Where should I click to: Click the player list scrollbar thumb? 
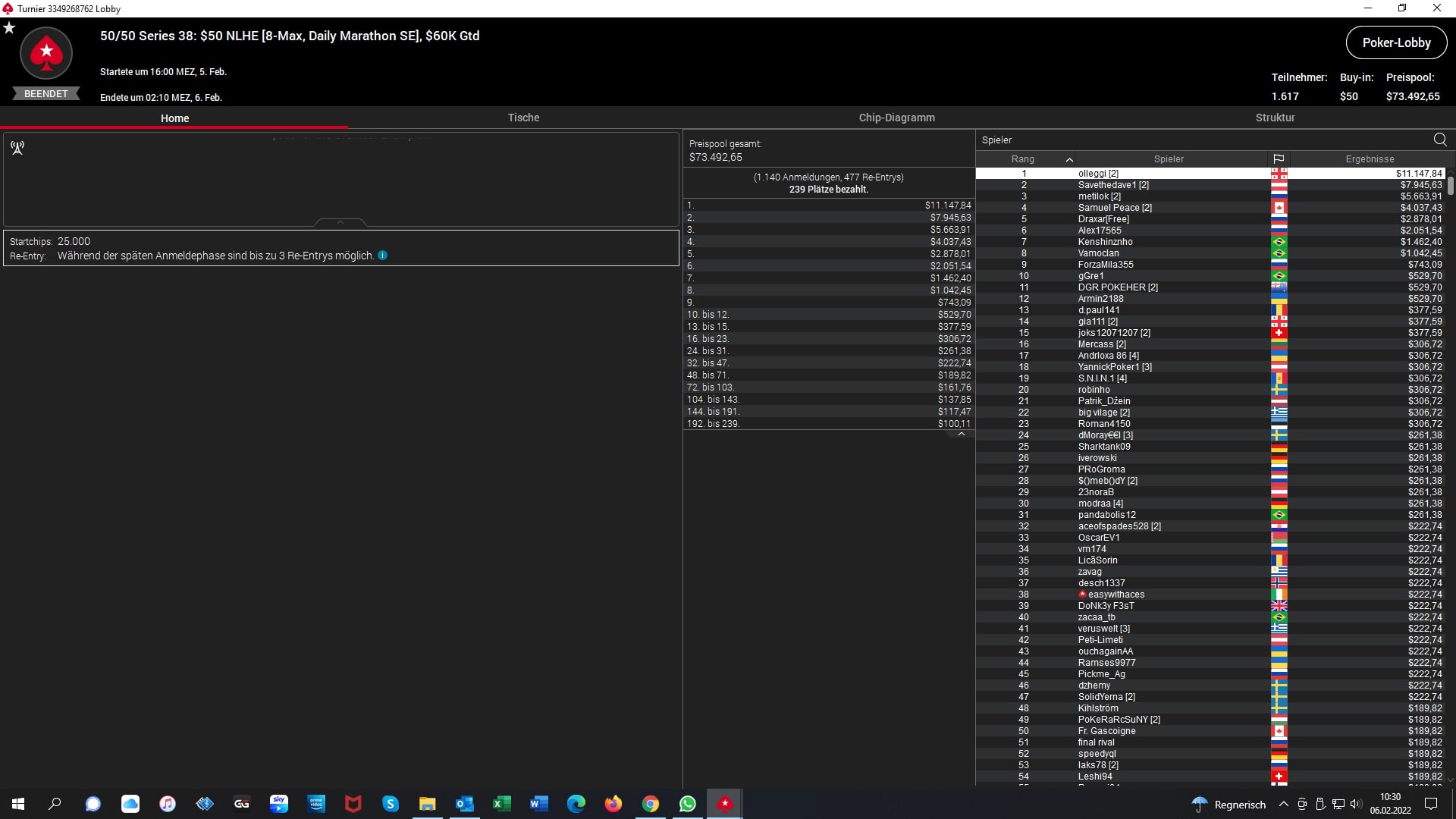1450,185
